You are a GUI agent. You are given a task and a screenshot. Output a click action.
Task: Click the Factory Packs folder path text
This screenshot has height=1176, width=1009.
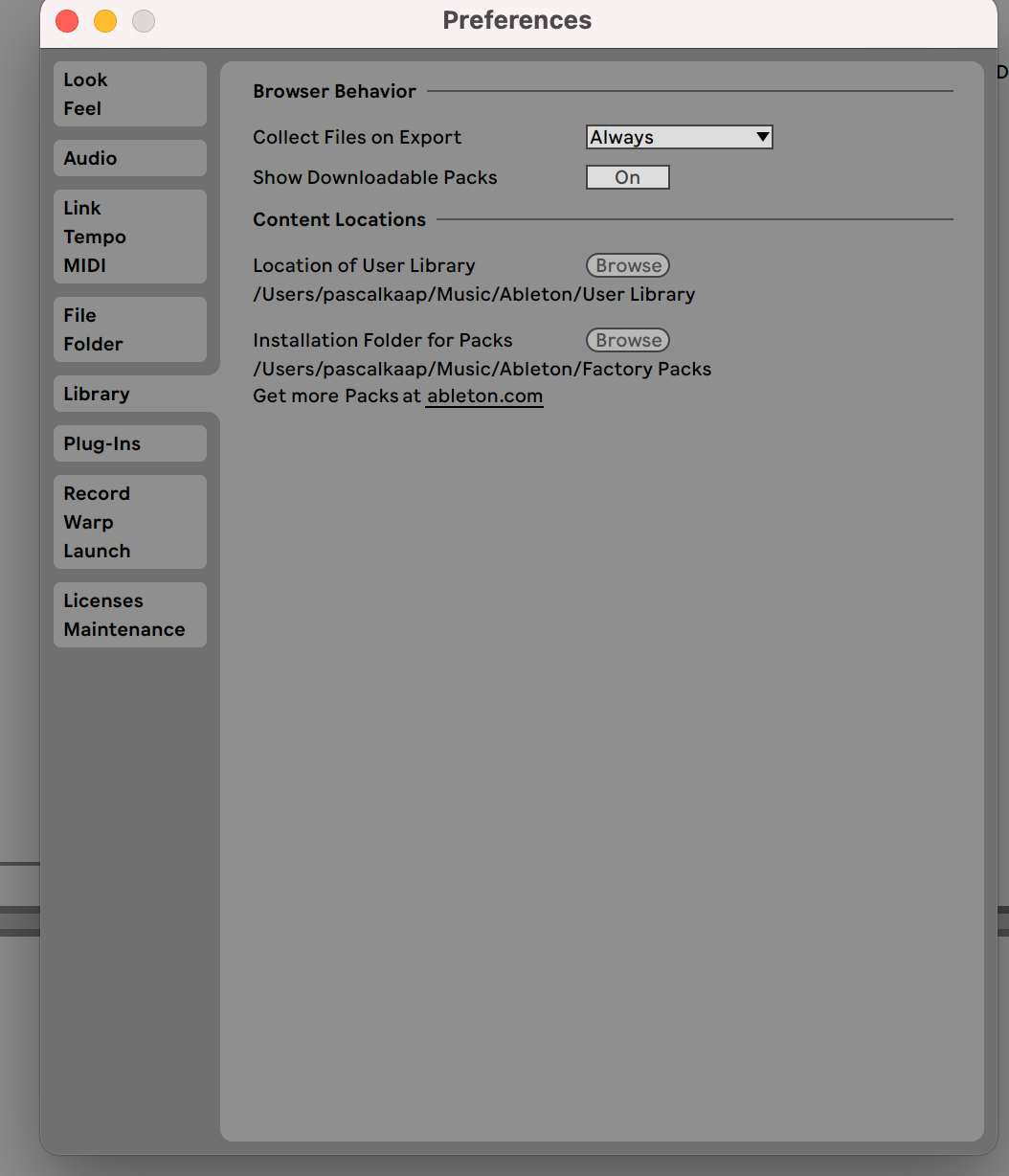pyautogui.click(x=482, y=369)
